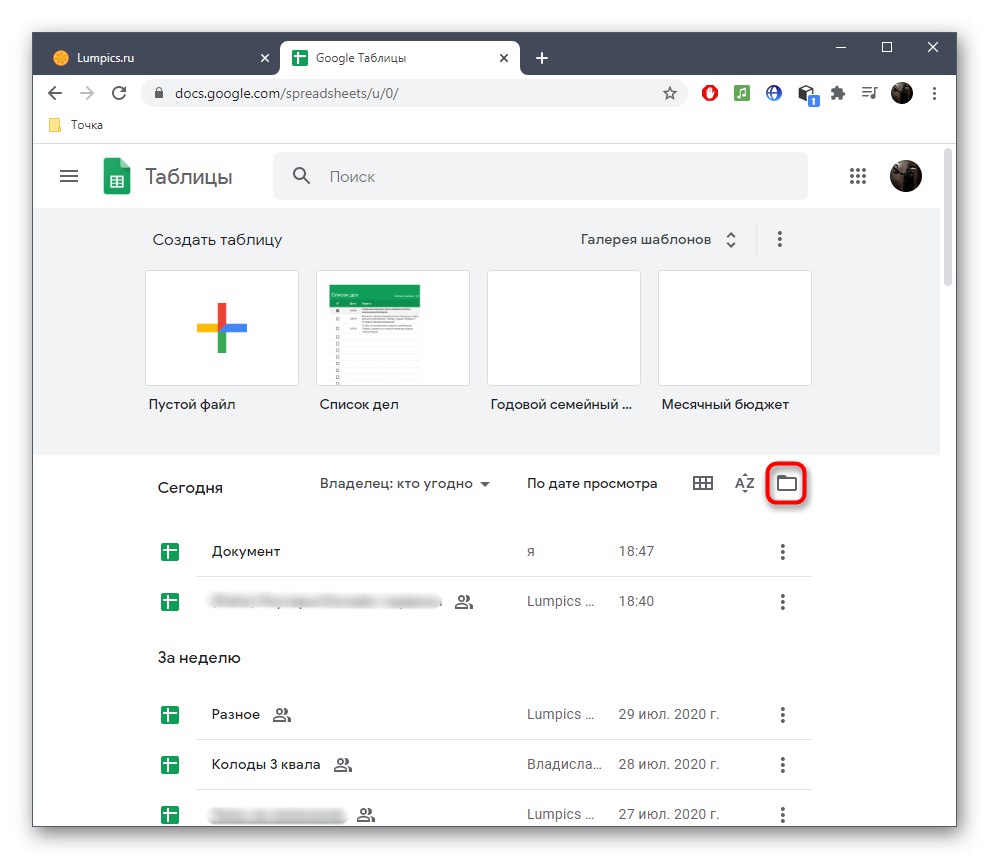The height and width of the screenshot is (859, 989).
Task: Open the Годовой семейный template
Action: pos(563,328)
